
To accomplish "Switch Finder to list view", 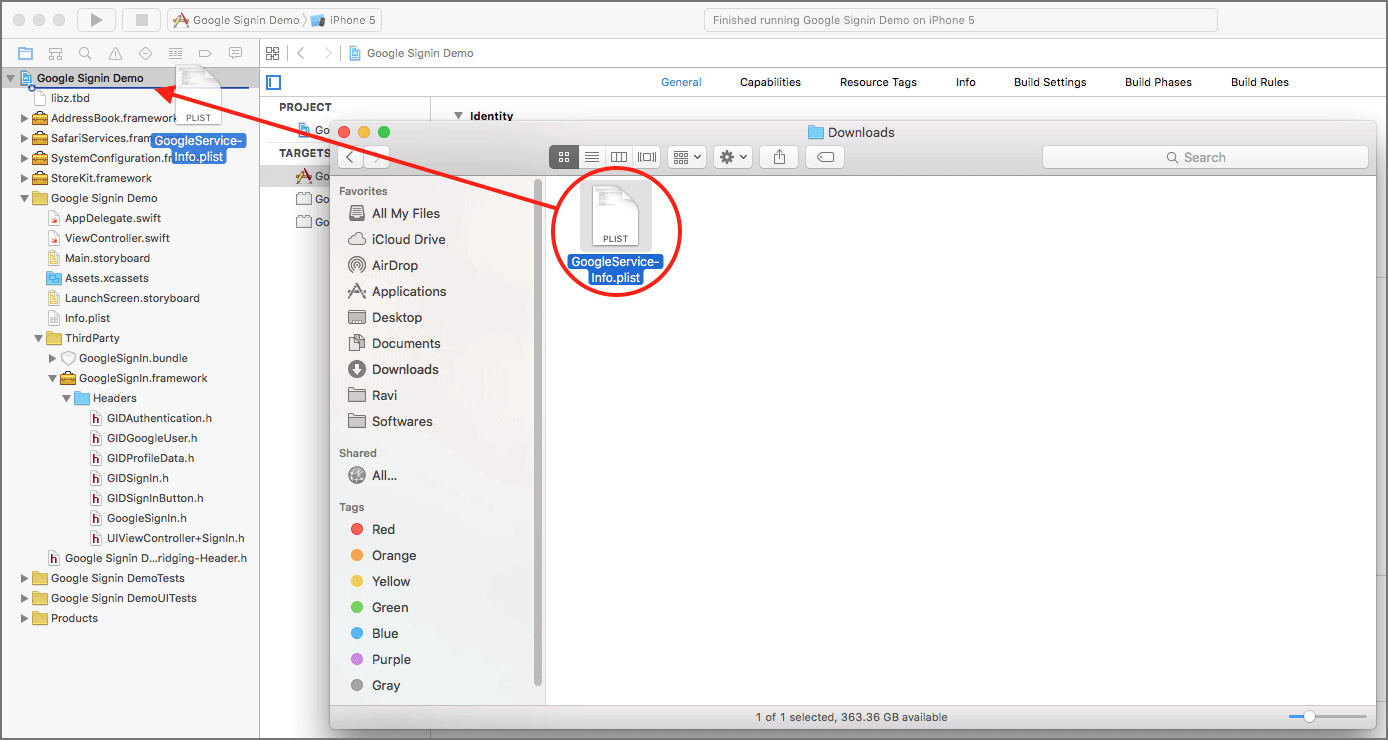I will (x=592, y=156).
